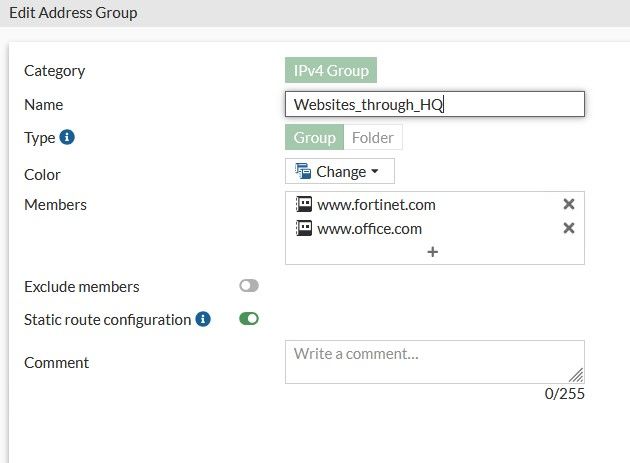
Task: Open the Change color dropdown
Action: [340, 171]
